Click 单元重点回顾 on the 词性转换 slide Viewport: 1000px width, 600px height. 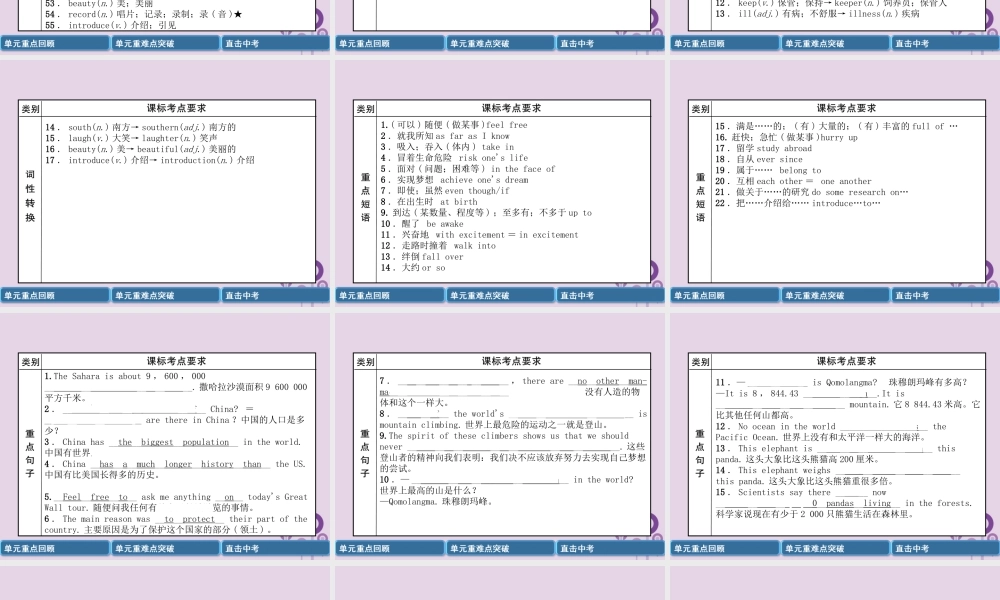55,295
